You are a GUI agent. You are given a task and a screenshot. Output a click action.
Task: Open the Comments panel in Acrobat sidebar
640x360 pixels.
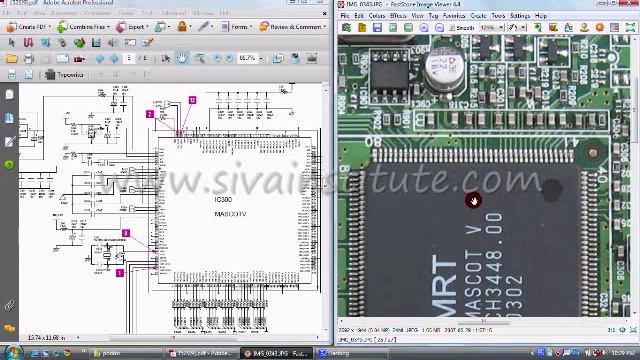coord(9,328)
